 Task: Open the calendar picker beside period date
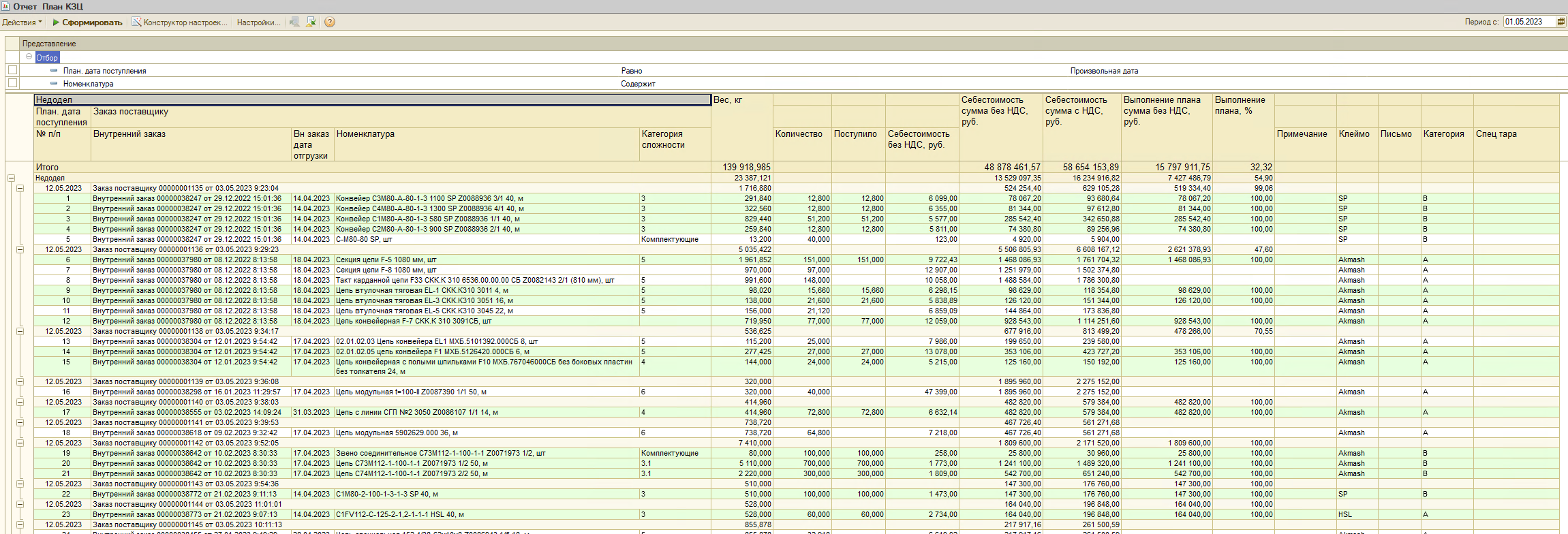pos(1561,22)
